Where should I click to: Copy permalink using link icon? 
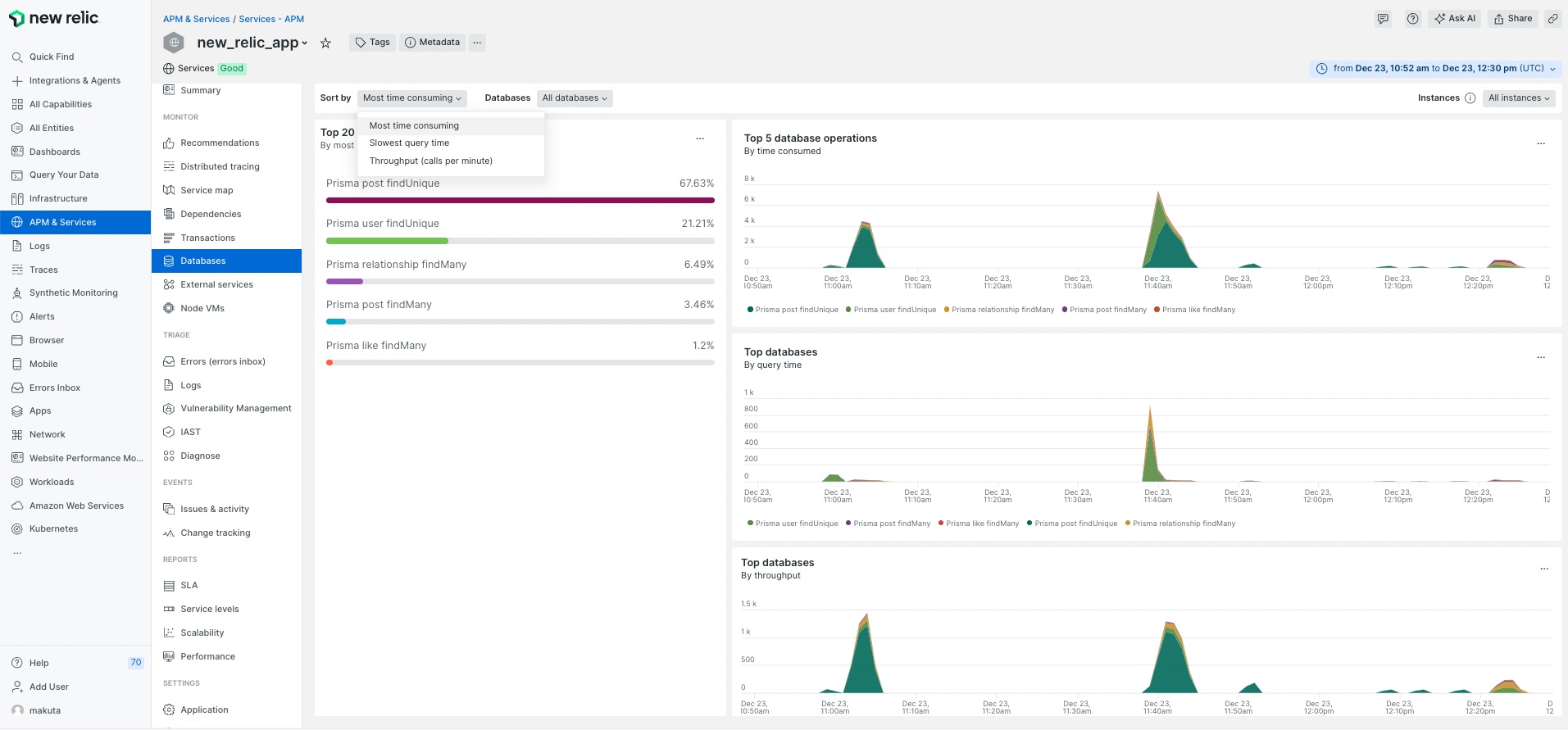(x=1552, y=18)
